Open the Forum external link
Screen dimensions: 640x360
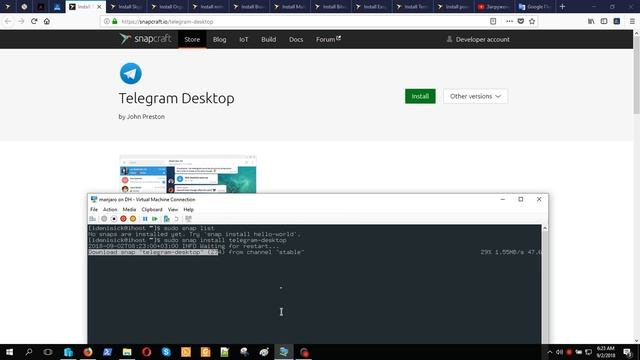[x=328, y=40]
